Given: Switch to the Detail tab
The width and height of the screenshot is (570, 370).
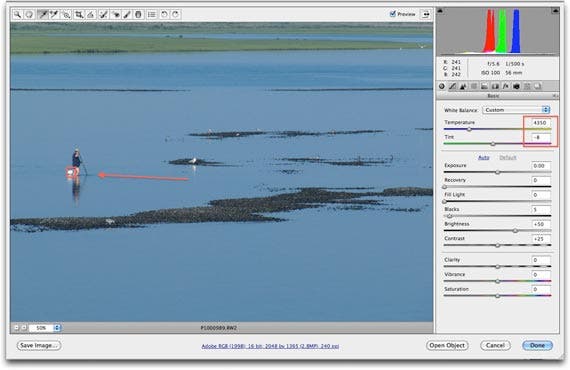Looking at the screenshot, I should (x=463, y=87).
